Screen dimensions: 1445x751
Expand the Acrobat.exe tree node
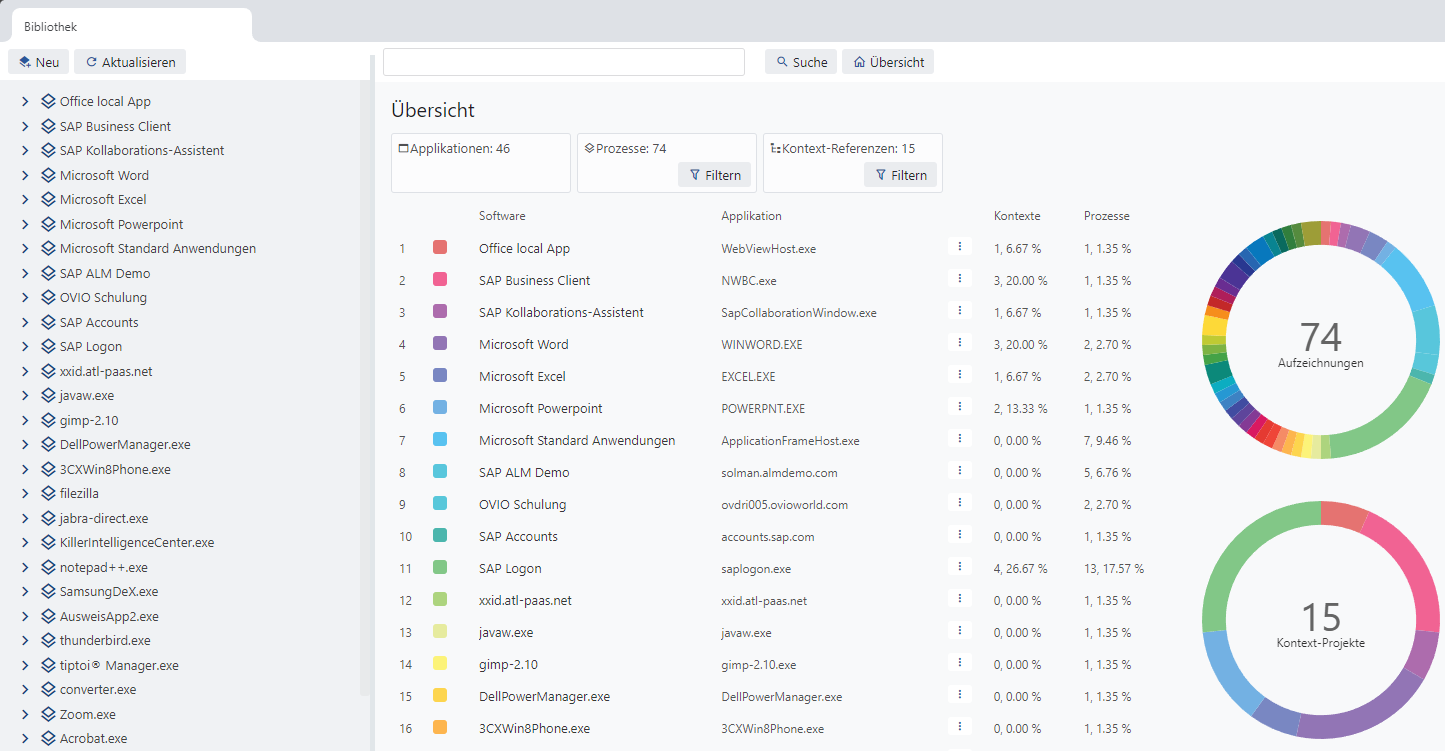point(25,739)
